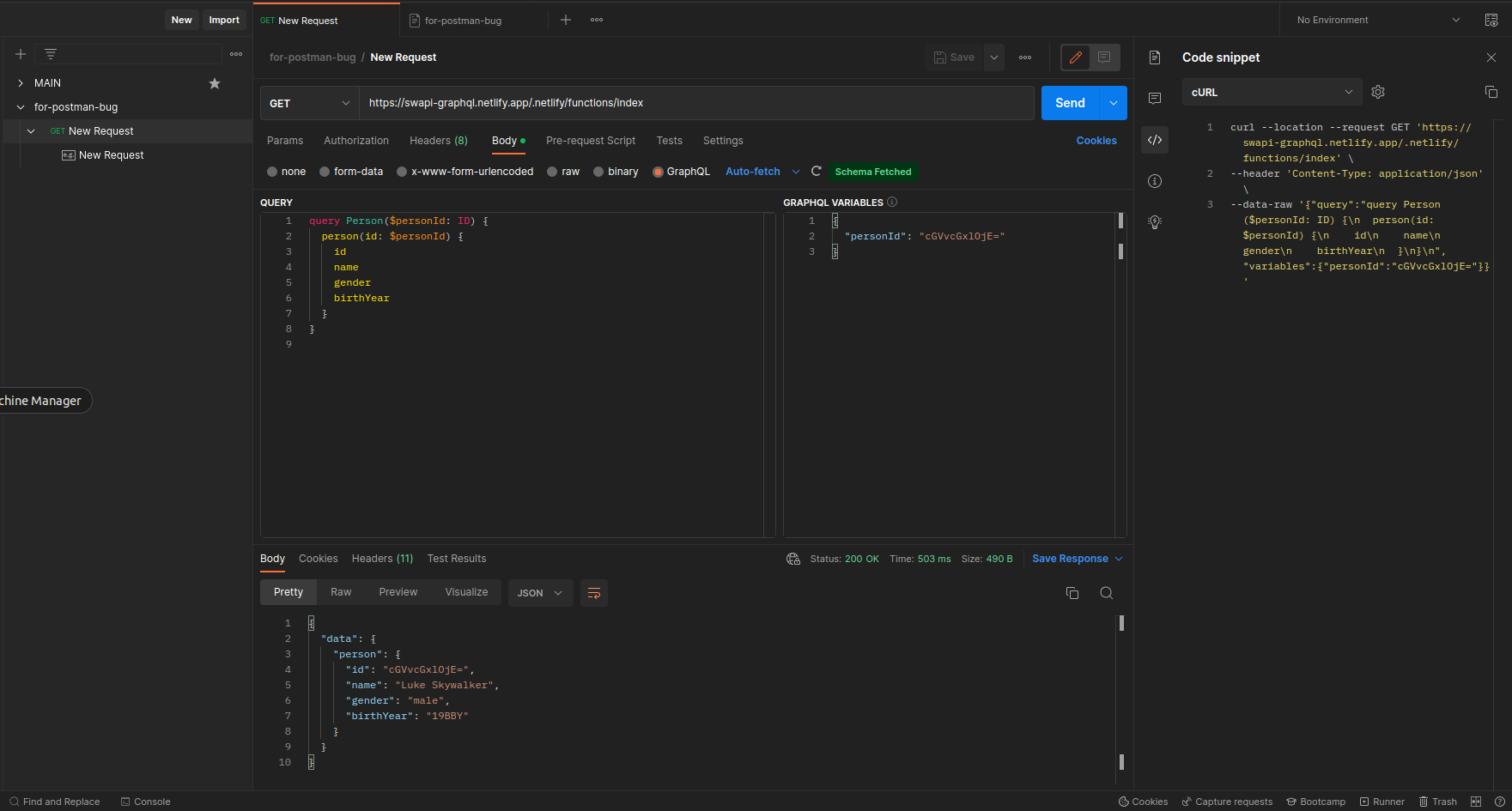This screenshot has width=1512, height=811.
Task: Open cURL language dropdown
Action: point(1272,92)
